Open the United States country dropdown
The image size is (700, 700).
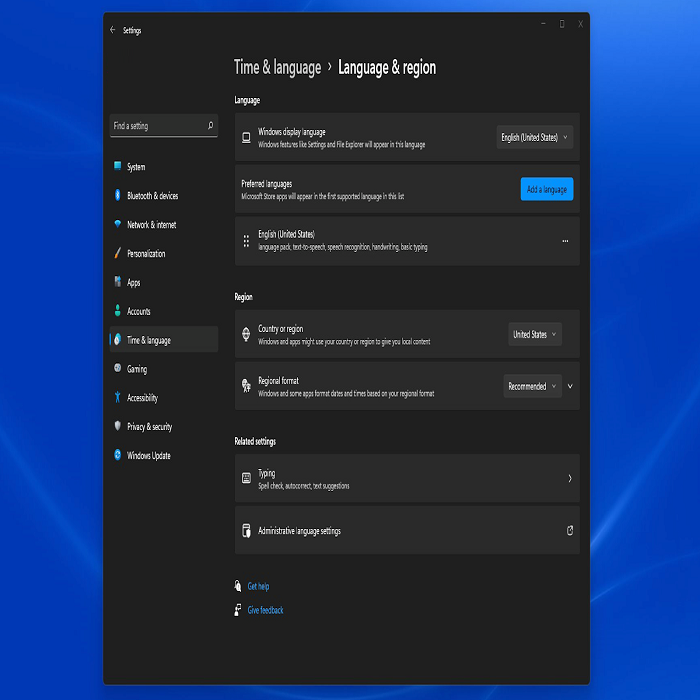click(x=534, y=334)
